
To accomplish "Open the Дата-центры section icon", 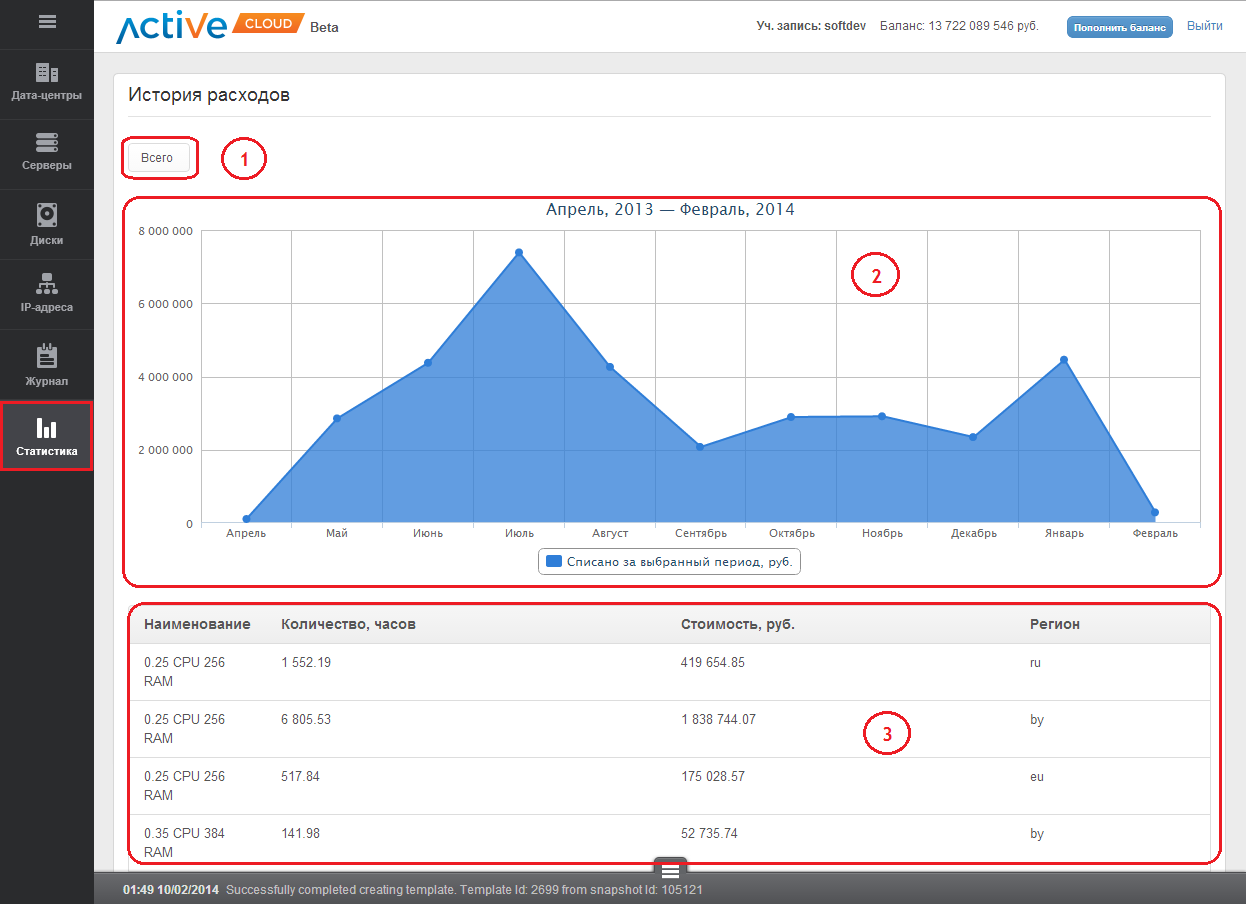I will click(46, 73).
